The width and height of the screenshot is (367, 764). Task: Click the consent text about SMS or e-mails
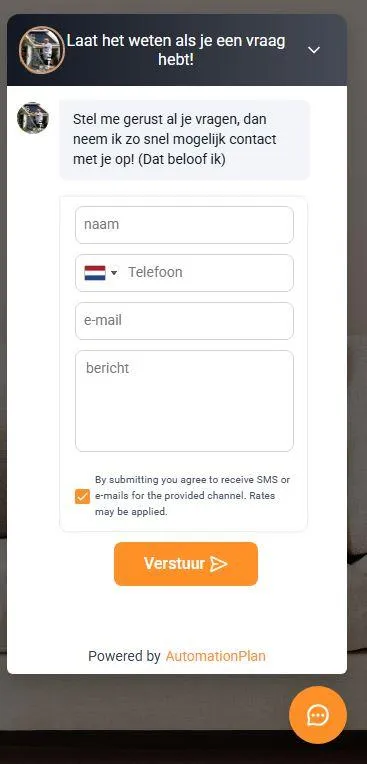click(193, 496)
